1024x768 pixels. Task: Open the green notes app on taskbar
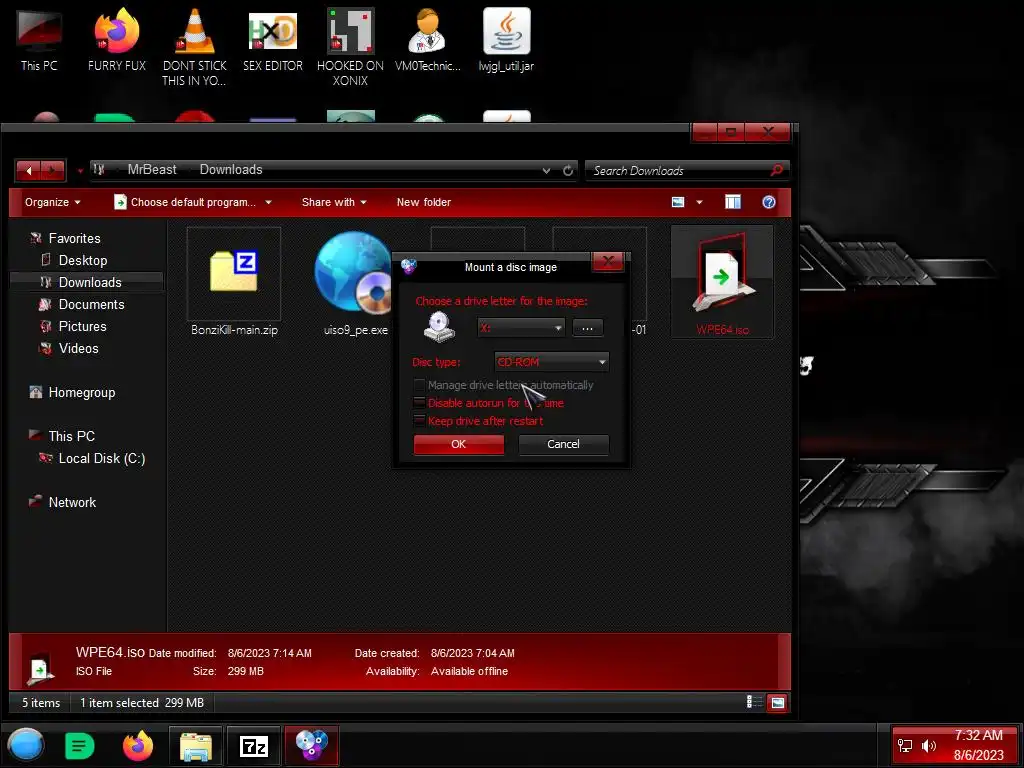(80, 746)
